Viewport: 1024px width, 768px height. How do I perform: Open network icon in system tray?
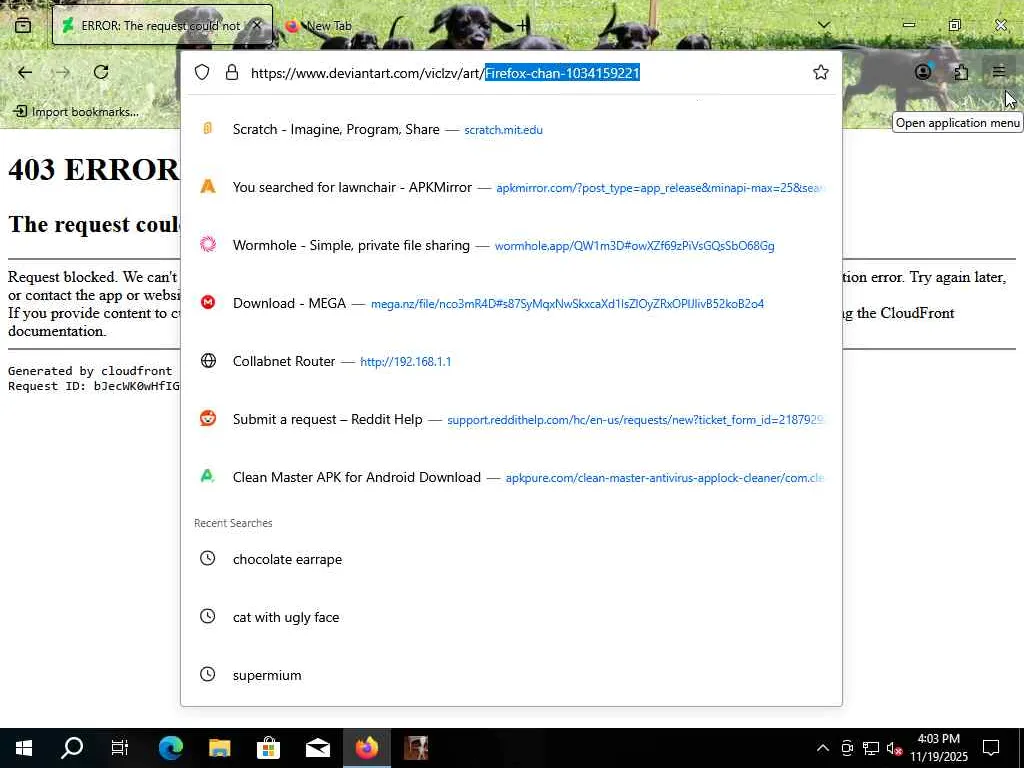[871, 748]
